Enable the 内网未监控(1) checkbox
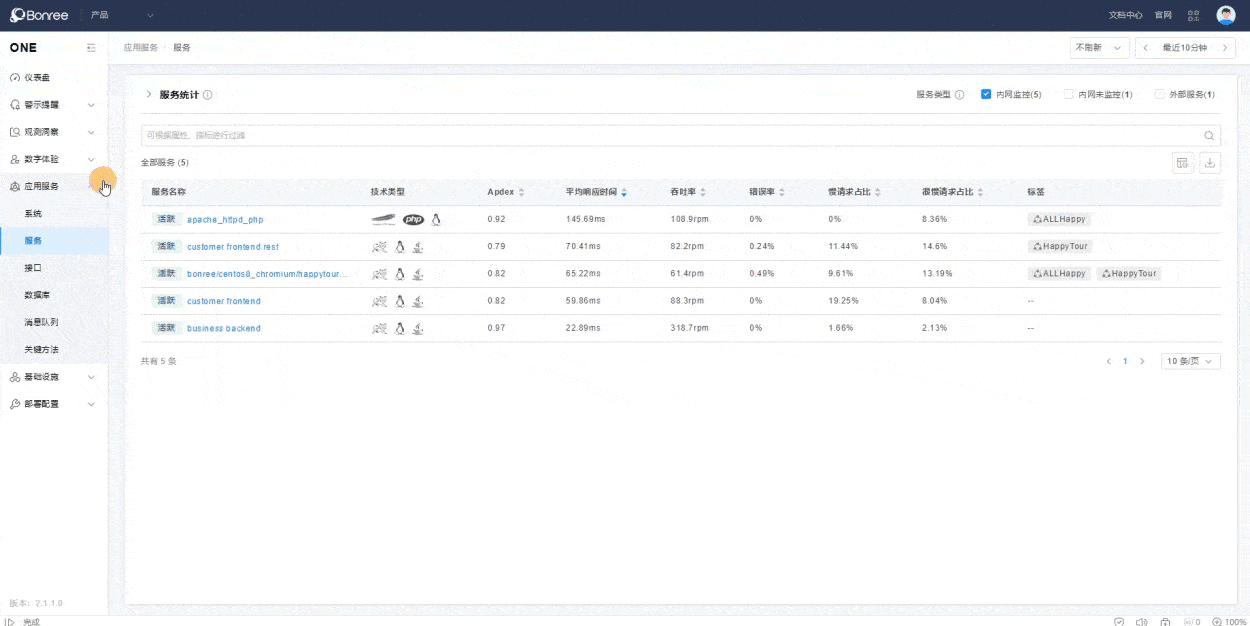1250x626 pixels. coord(1068,94)
